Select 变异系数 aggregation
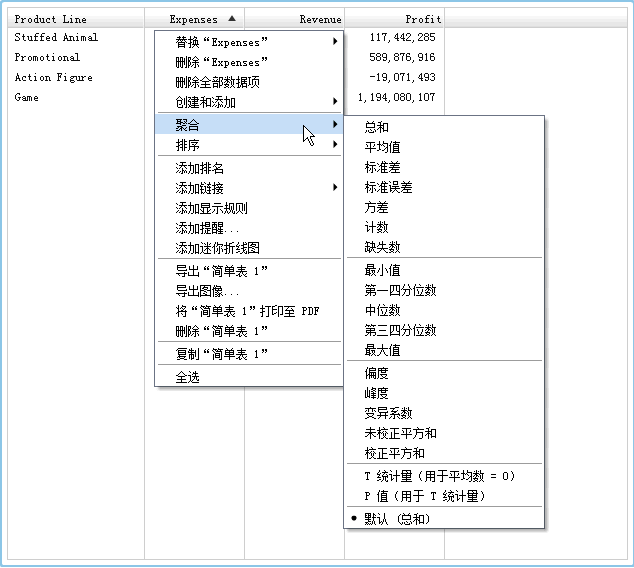Image resolution: width=634 pixels, height=568 pixels. 444,413
